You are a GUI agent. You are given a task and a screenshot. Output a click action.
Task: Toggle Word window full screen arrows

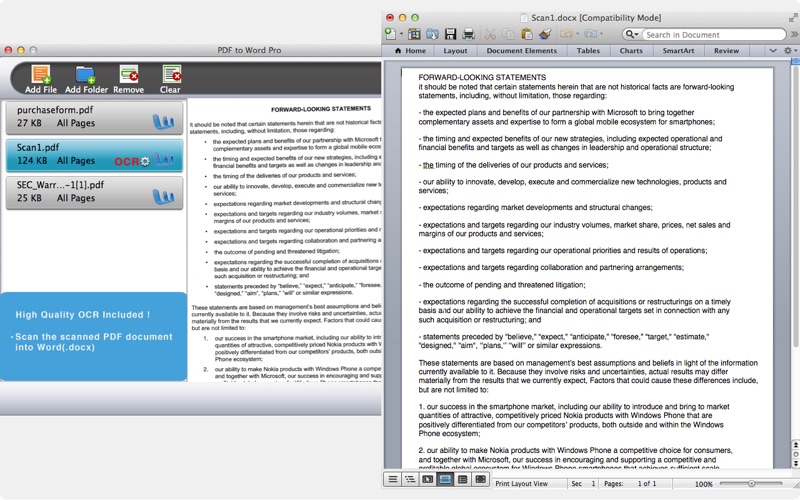[x=793, y=18]
